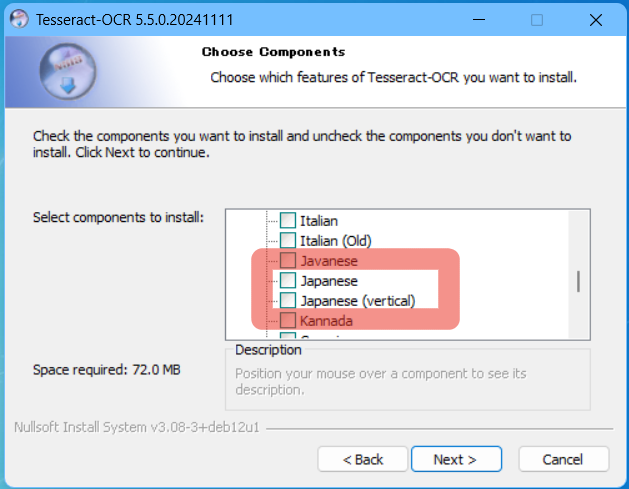Cancel the installation
This screenshot has width=629, height=489.
pos(562,459)
